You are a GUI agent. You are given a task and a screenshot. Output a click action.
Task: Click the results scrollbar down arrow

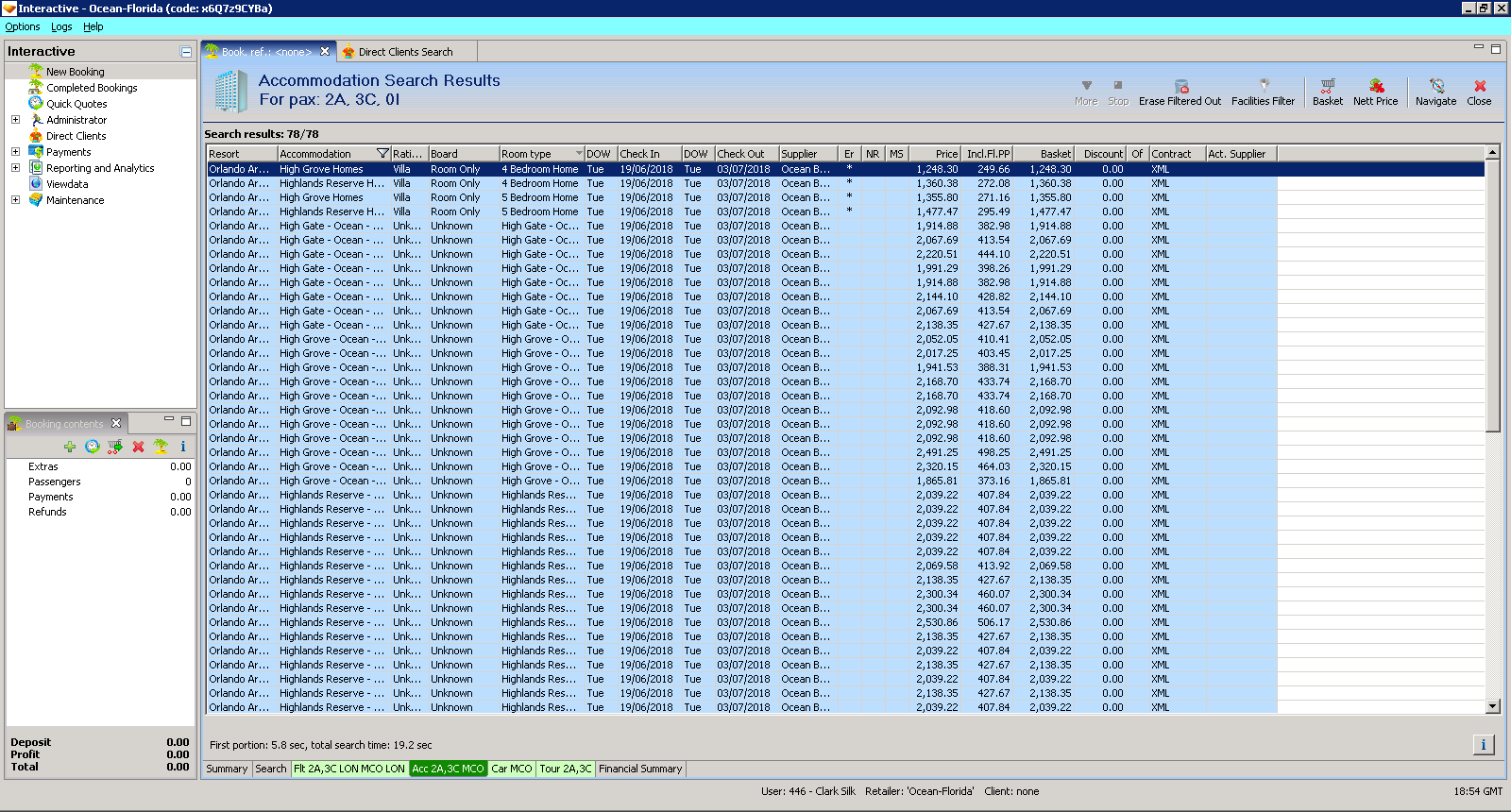[x=1492, y=706]
